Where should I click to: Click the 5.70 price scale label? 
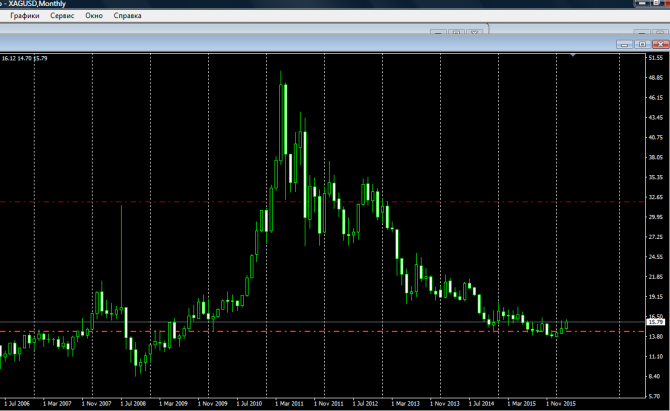tap(655, 396)
